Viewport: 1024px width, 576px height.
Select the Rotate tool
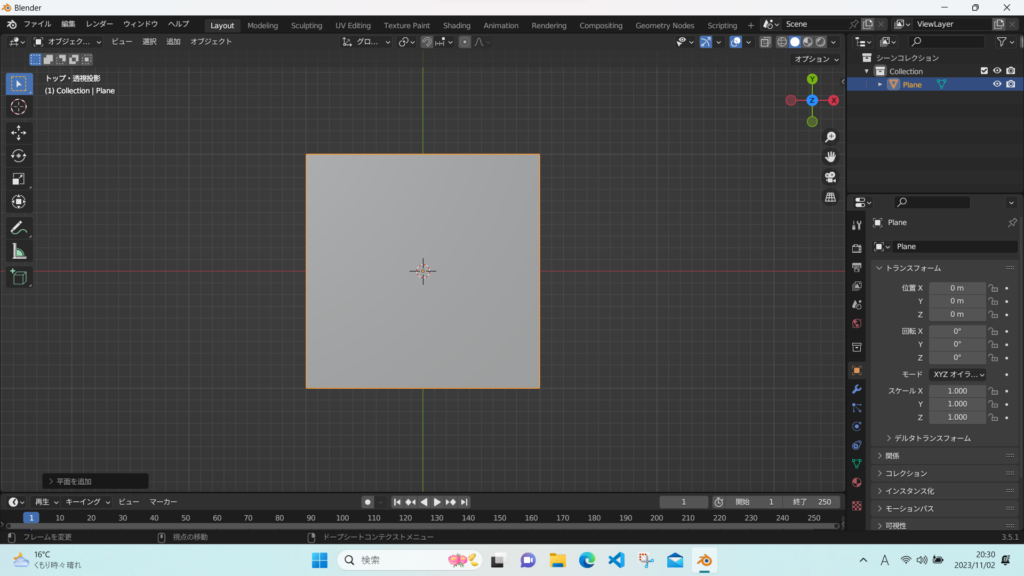19,155
